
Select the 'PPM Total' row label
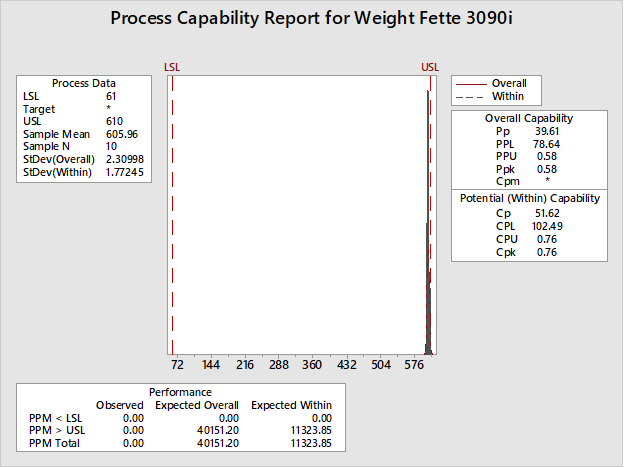point(54,443)
